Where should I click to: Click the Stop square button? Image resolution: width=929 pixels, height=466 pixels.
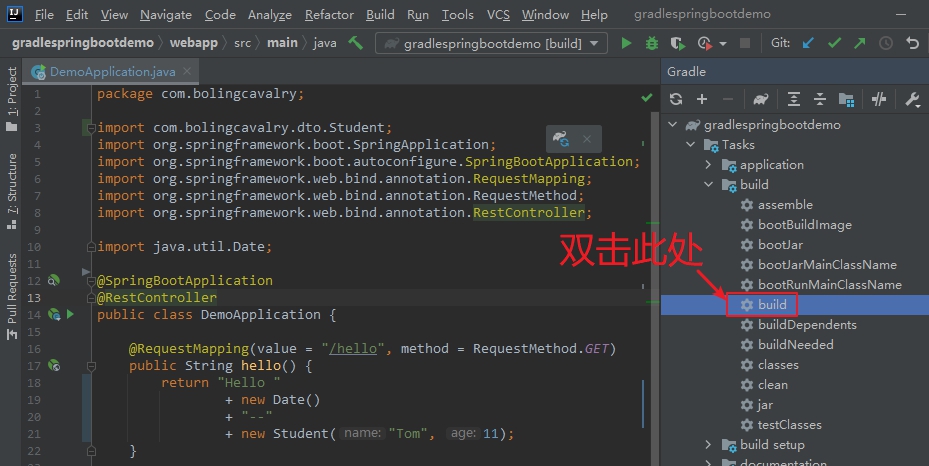coord(745,43)
